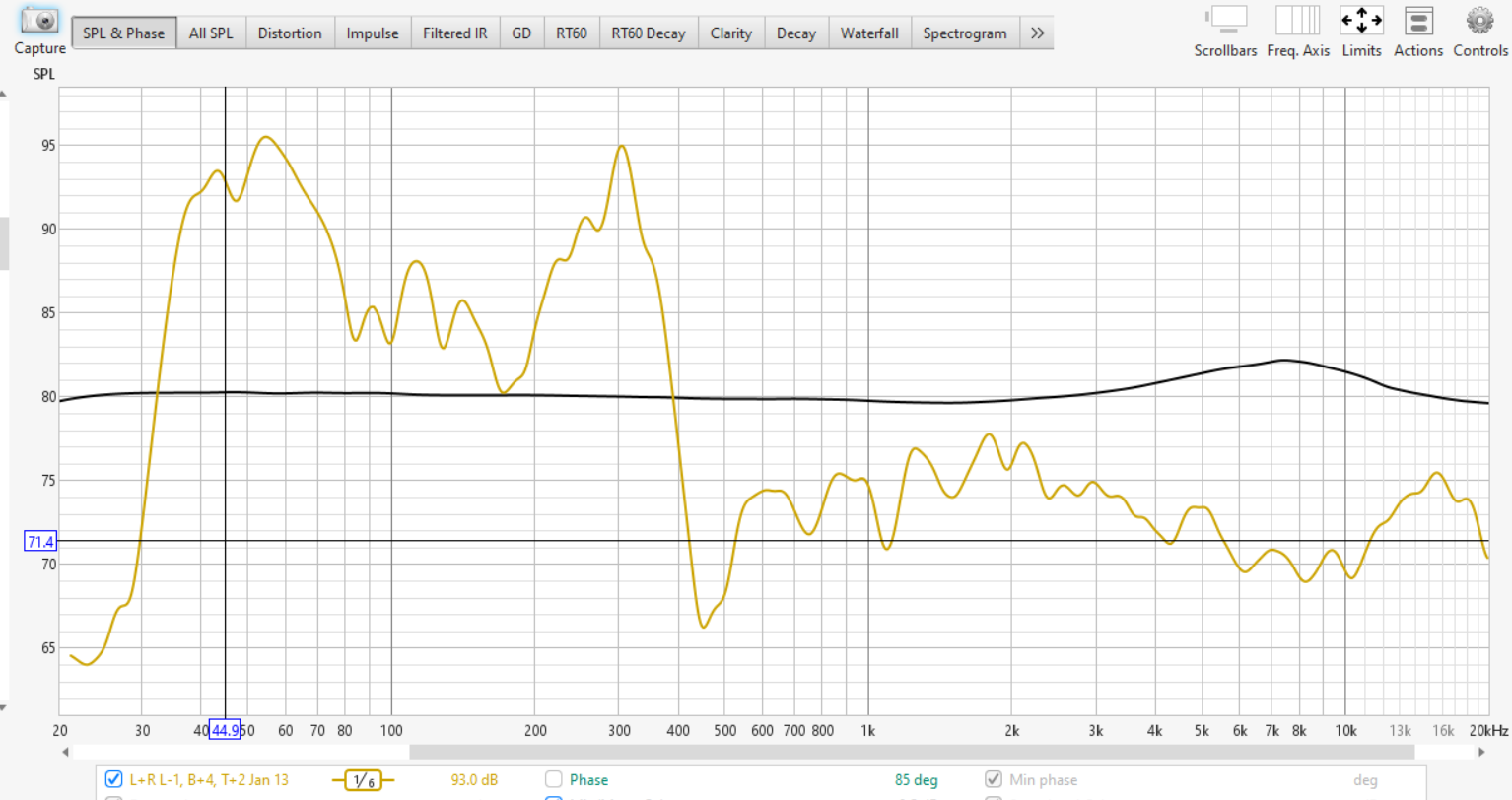Open the Actions menu icon
1512x800 pixels.
click(1418, 21)
